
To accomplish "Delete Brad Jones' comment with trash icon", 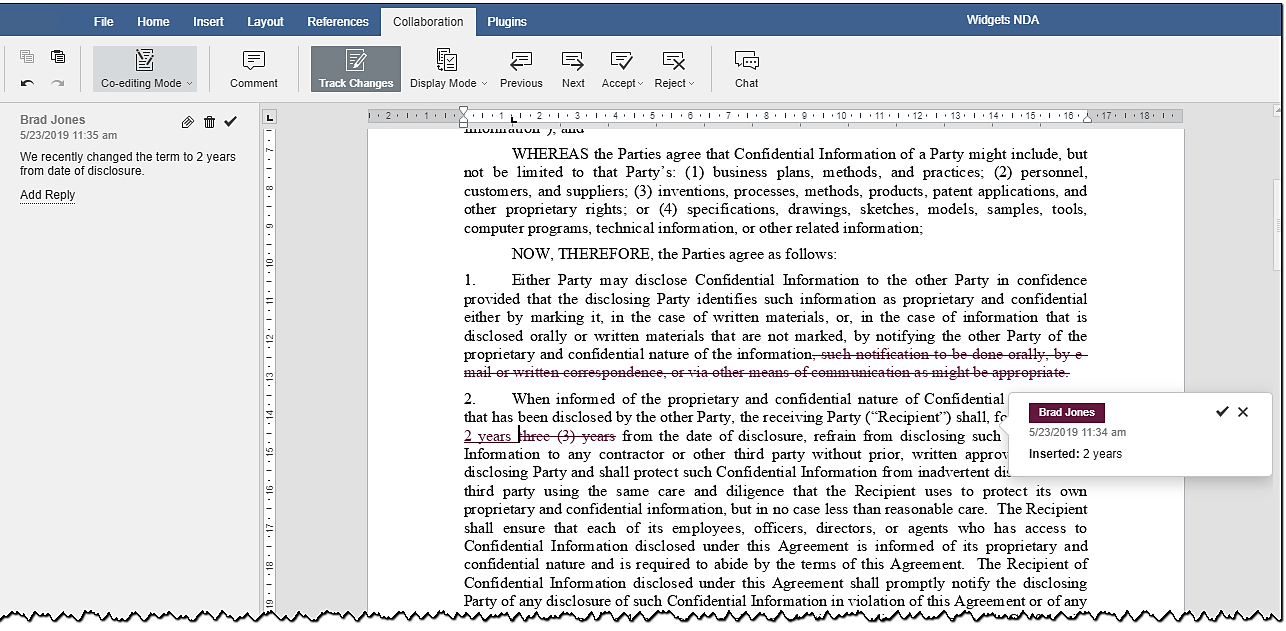I will 209,122.
